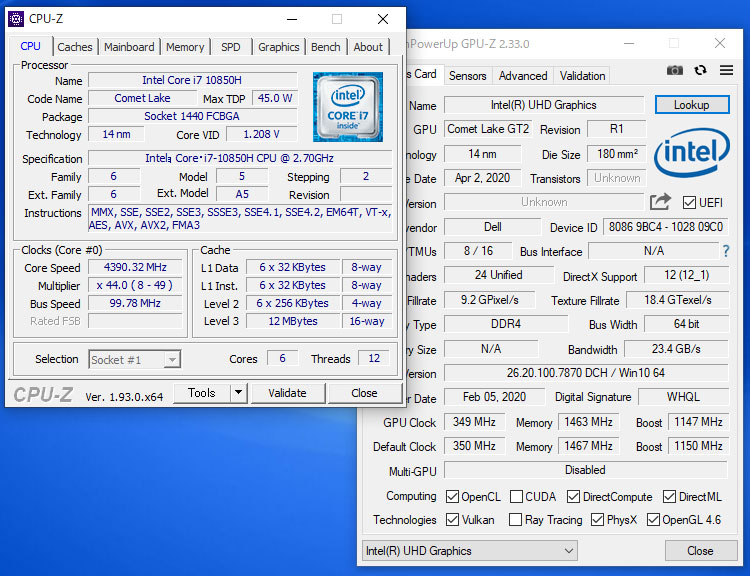750x576 pixels.
Task: Click the Digital Signature value WHQL
Action: pos(684,397)
